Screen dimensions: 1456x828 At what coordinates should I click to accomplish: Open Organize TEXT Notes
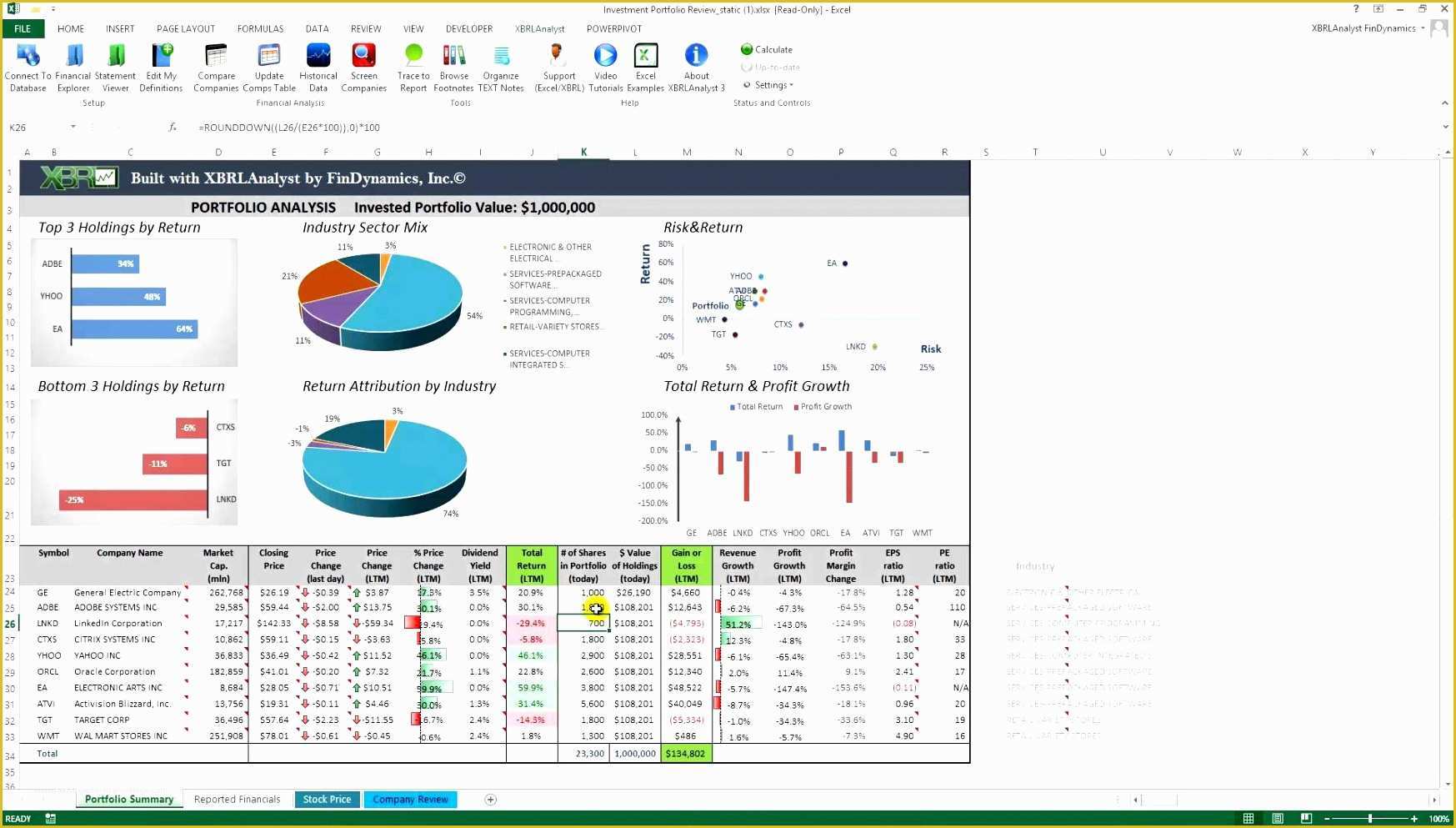(x=501, y=68)
